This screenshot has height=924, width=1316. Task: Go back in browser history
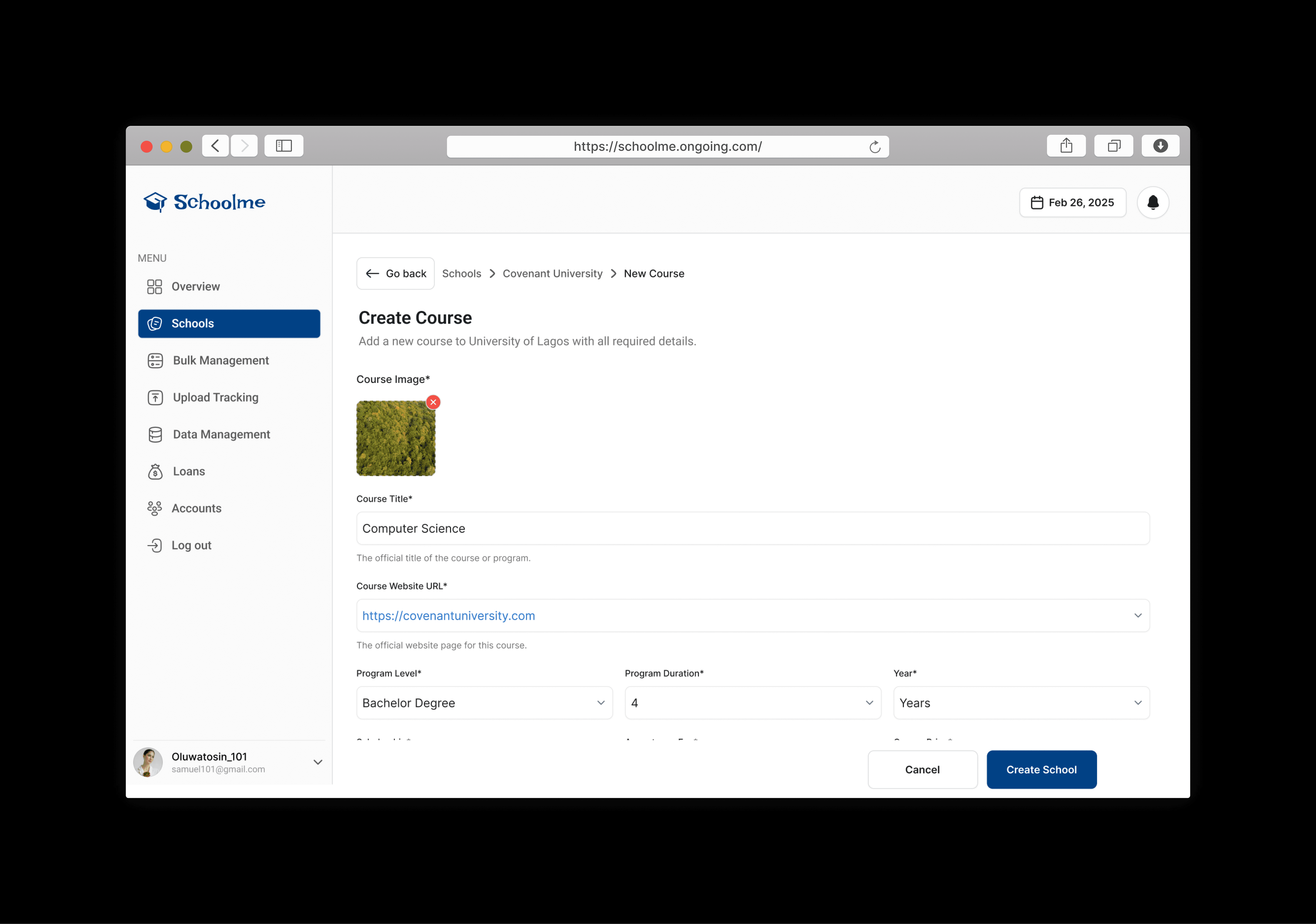216,146
